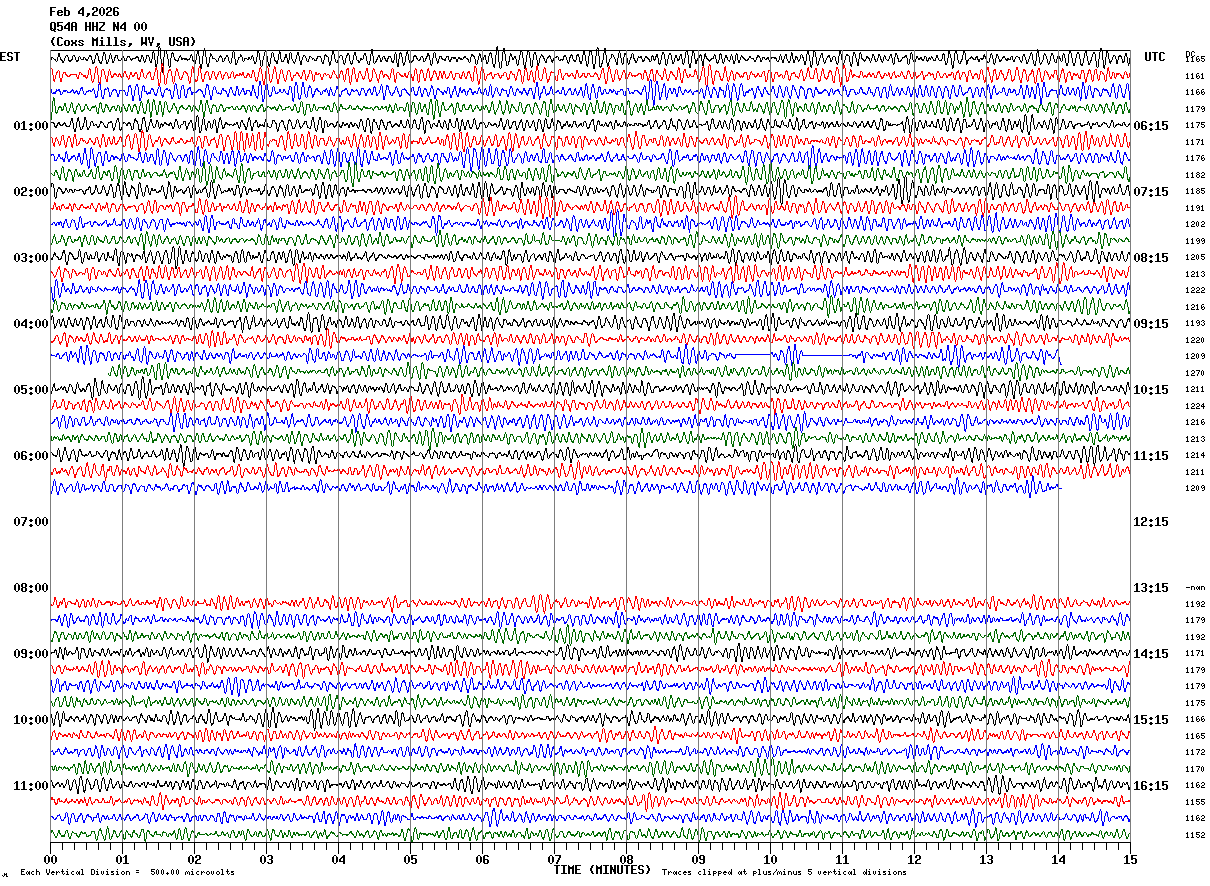Click minute tick label "06" on time axis
The height and width of the screenshot is (886, 1210).
pyautogui.click(x=482, y=859)
